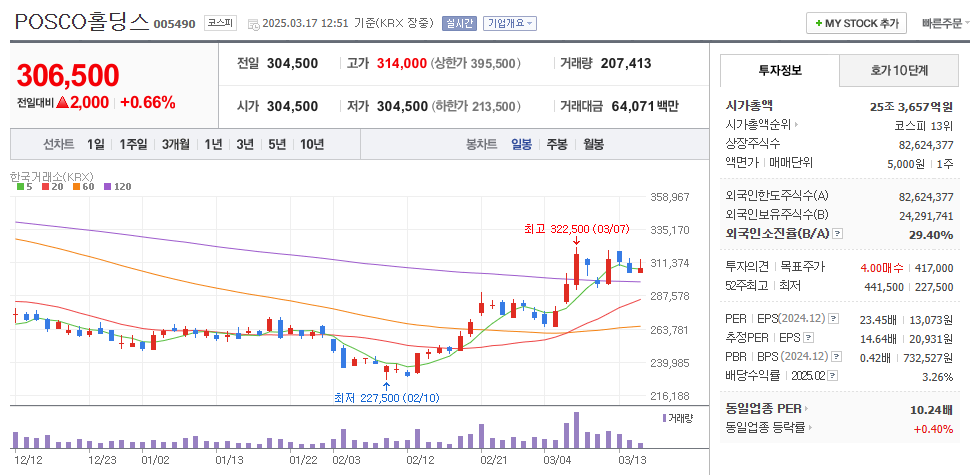Click the 거래량 207,413 value
Screen dimensions: 974x475
626,63
